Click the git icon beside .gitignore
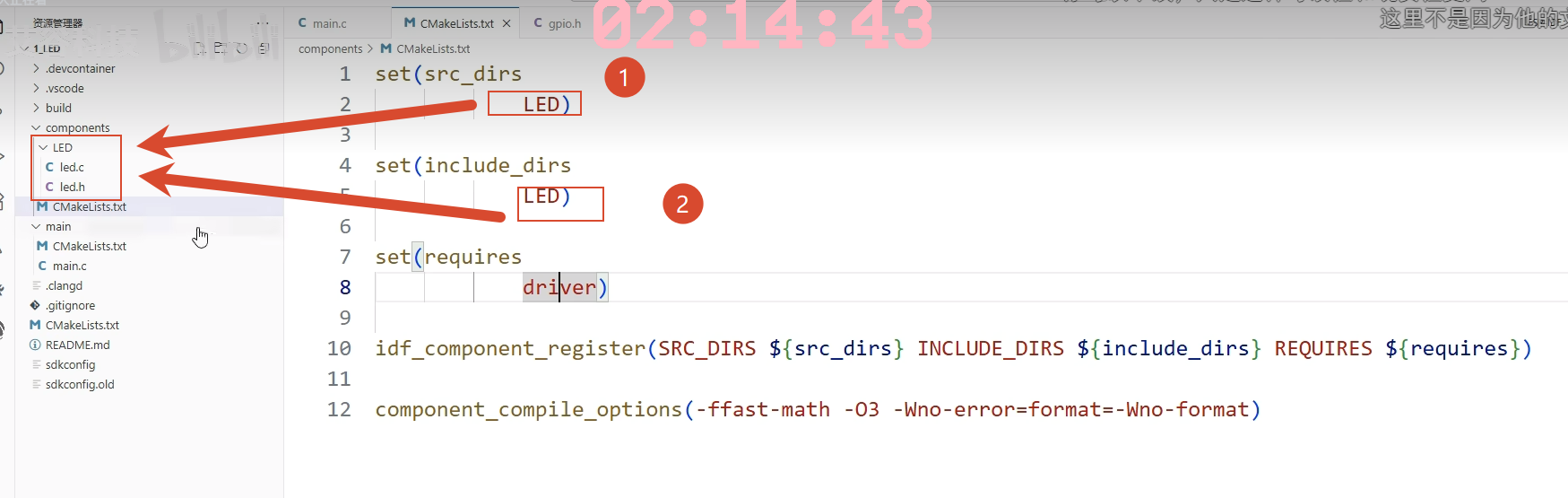This screenshot has height=498, width=1568. click(35, 305)
